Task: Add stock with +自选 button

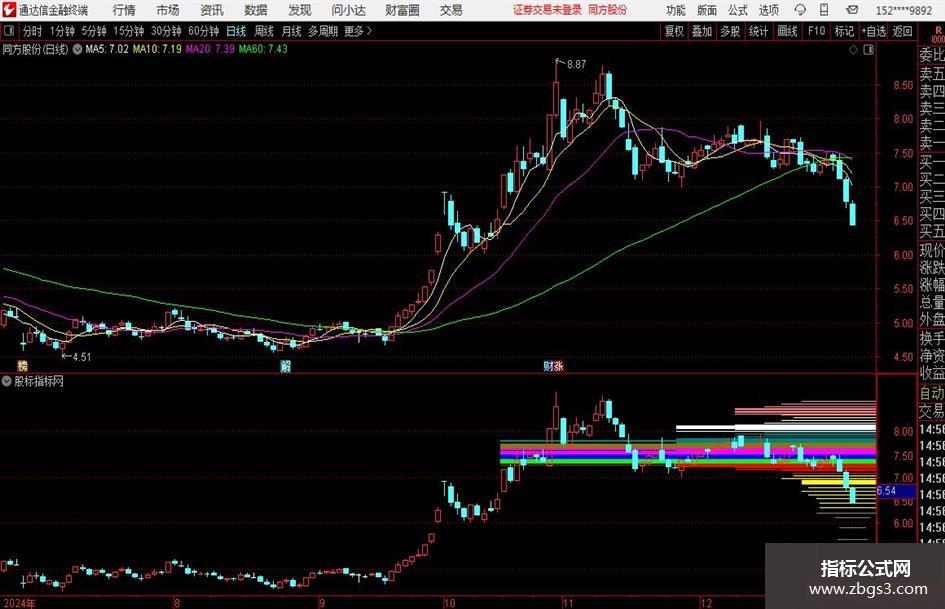Action: [874, 31]
